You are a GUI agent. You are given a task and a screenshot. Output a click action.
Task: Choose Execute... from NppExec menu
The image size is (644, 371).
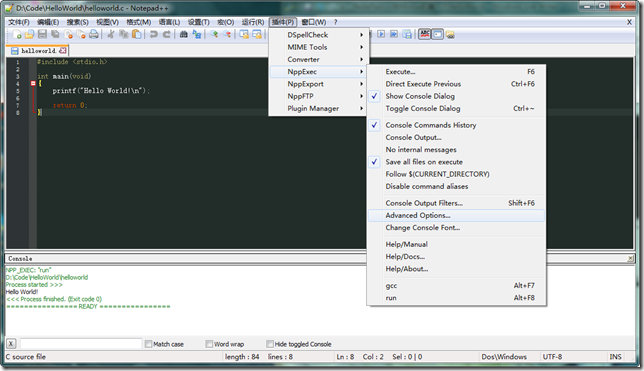456,72
